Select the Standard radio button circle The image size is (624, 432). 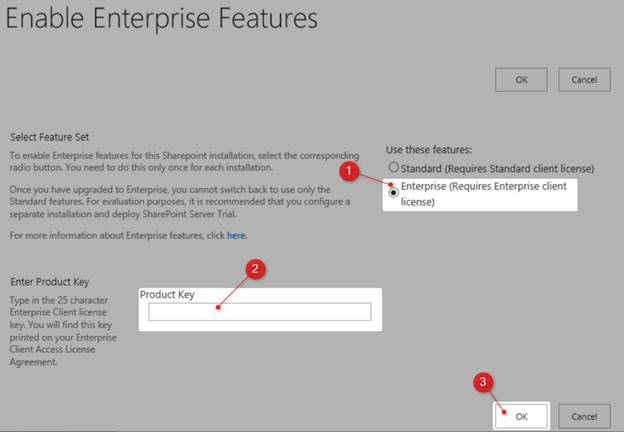pyautogui.click(x=394, y=168)
